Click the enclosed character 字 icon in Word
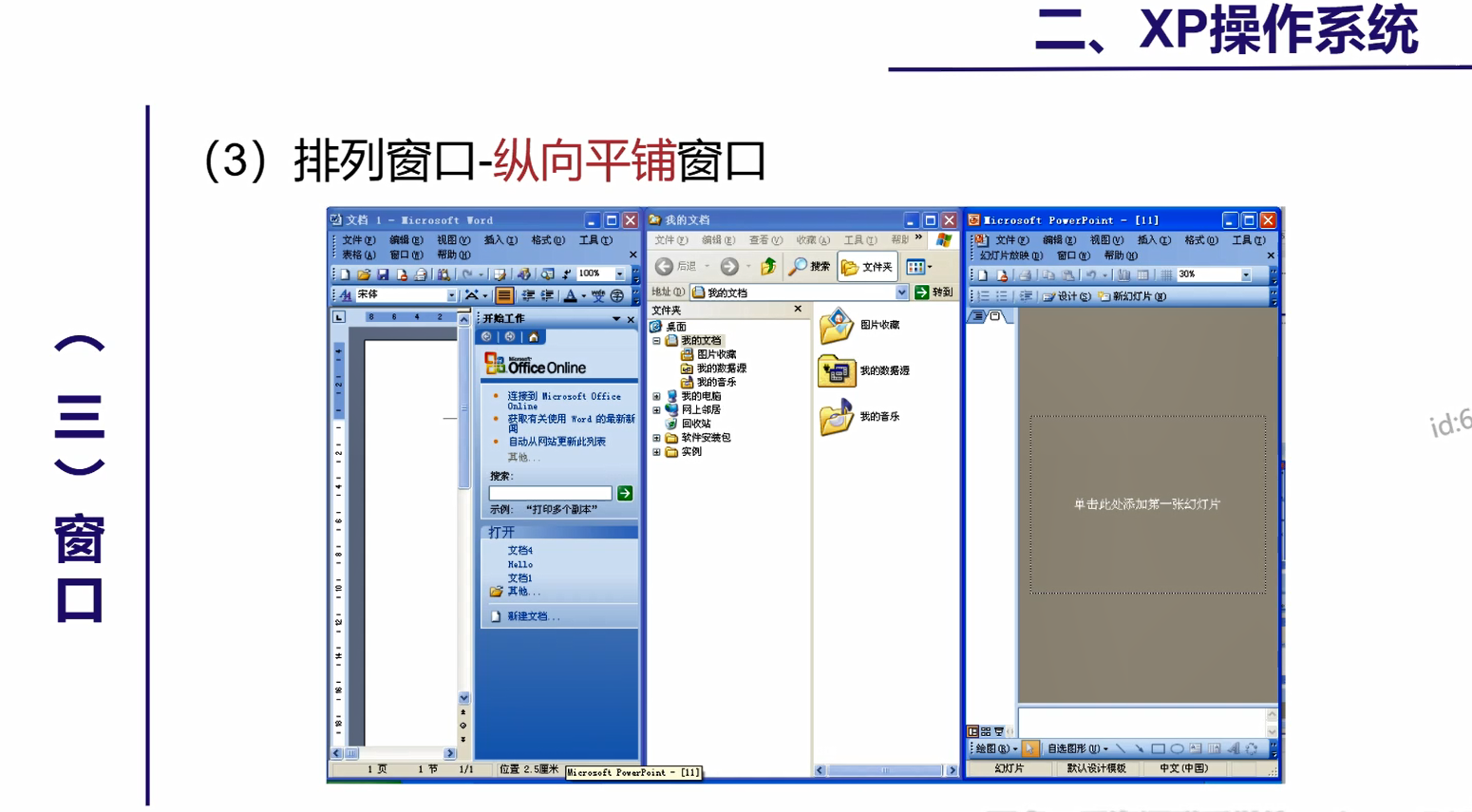 point(617,295)
